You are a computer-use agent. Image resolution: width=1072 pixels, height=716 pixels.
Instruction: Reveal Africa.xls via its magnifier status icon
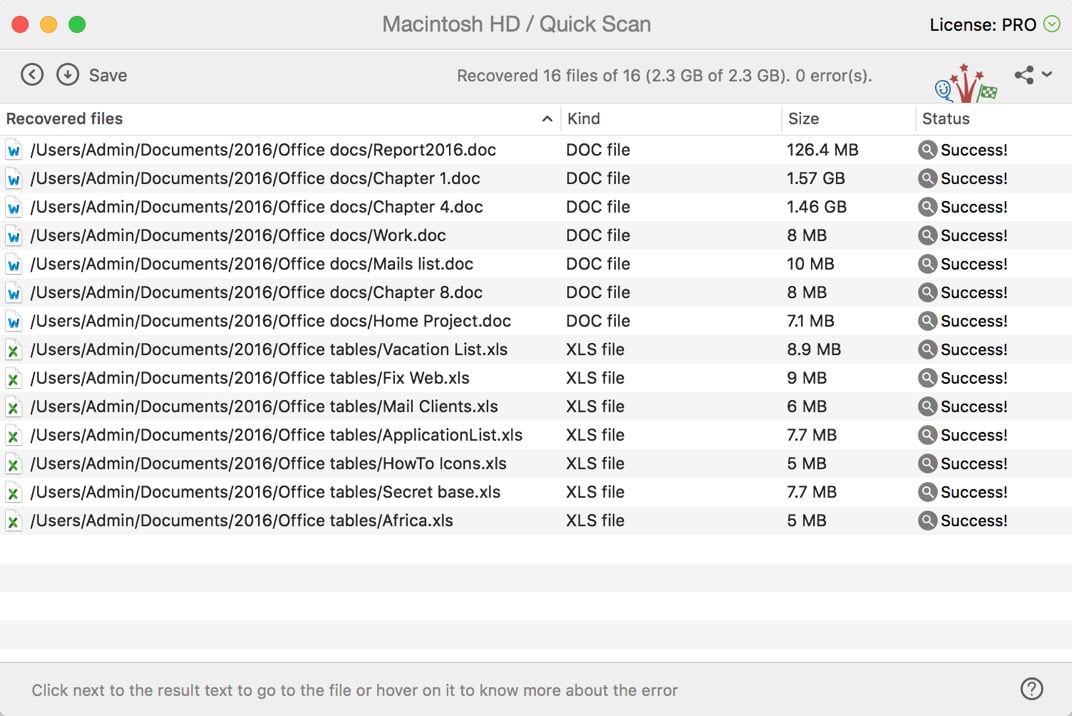click(927, 520)
